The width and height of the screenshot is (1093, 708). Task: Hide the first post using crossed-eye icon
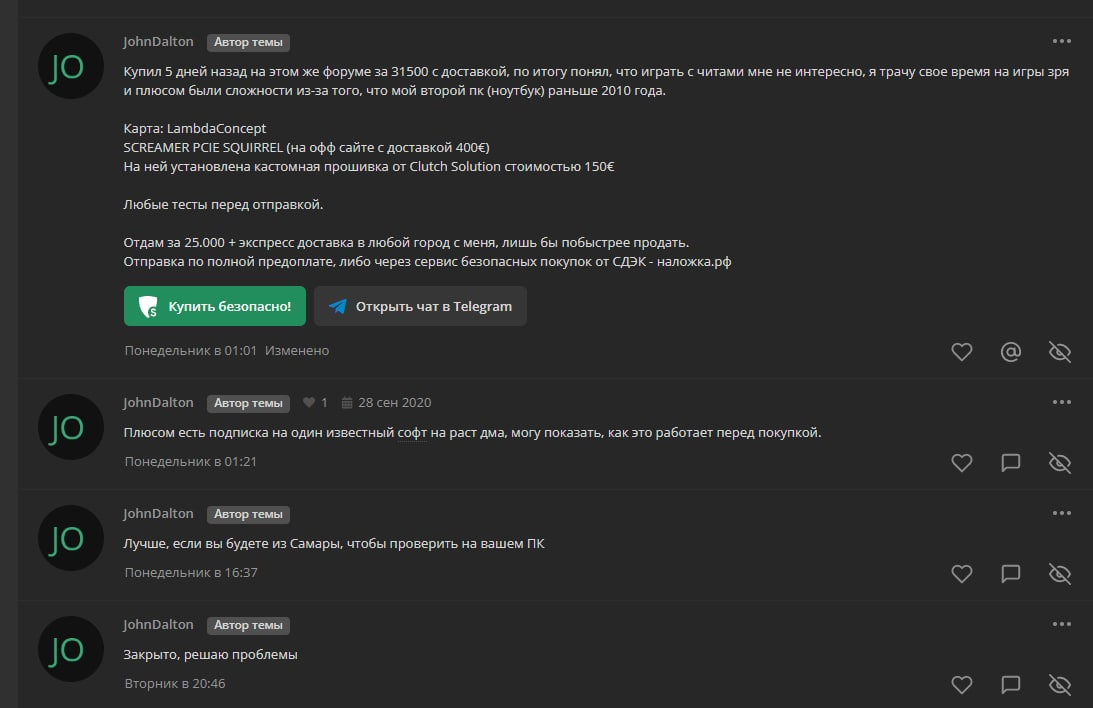coord(1060,352)
